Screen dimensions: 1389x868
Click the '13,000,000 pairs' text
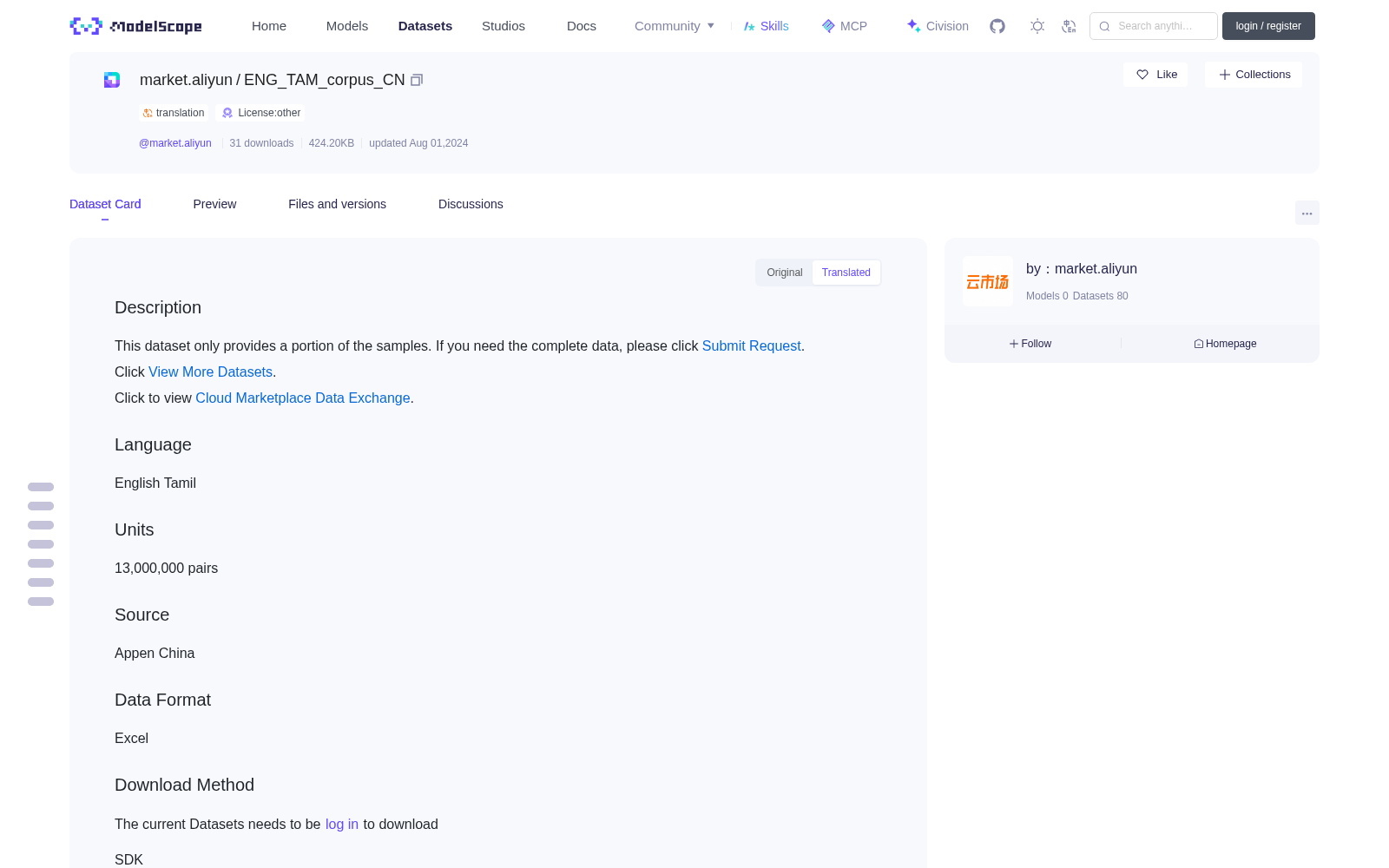(x=167, y=568)
